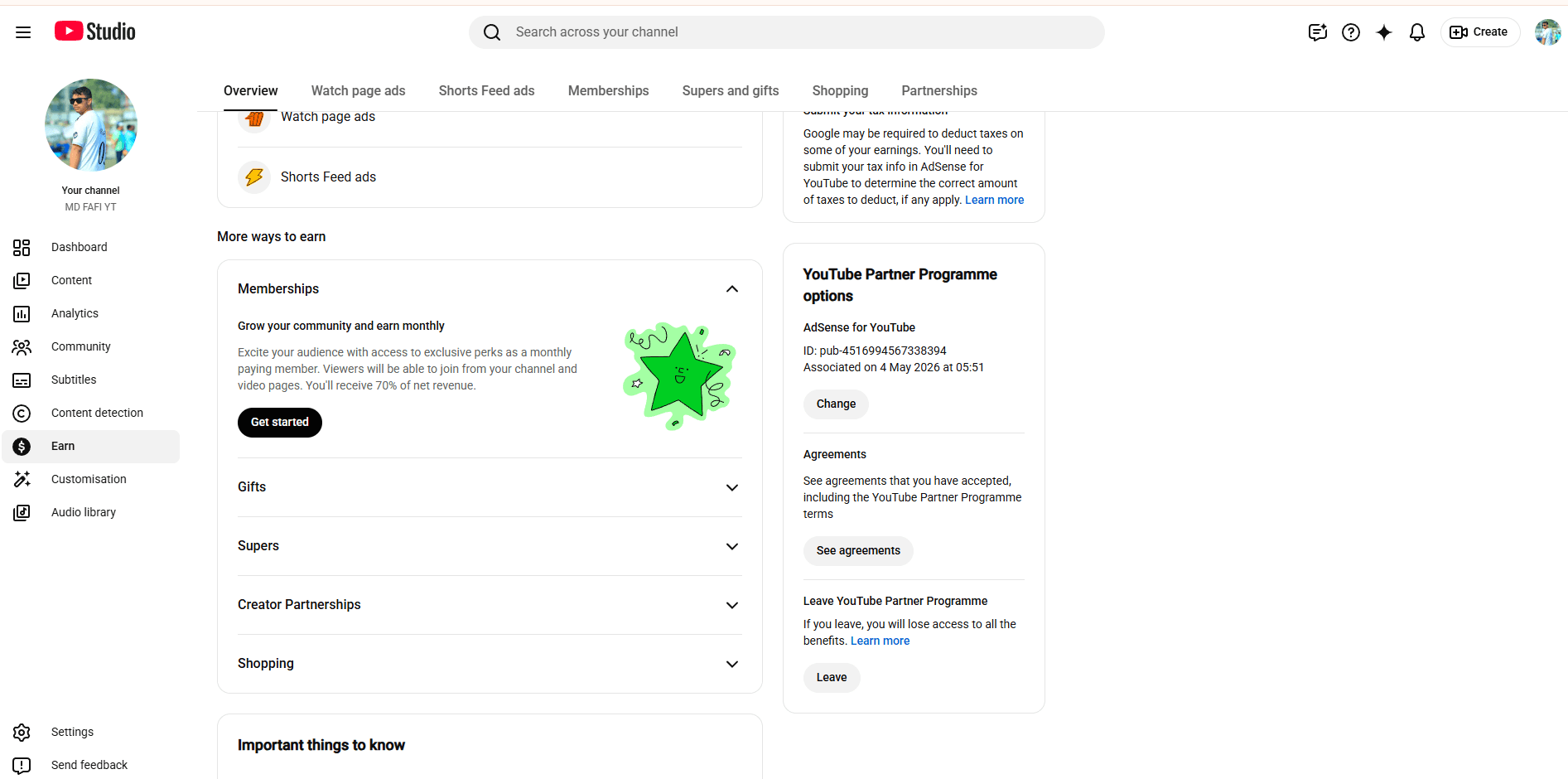This screenshot has width=1568, height=779.
Task: Click the AdSense ID pub-4516994567338394 text
Action: point(875,351)
